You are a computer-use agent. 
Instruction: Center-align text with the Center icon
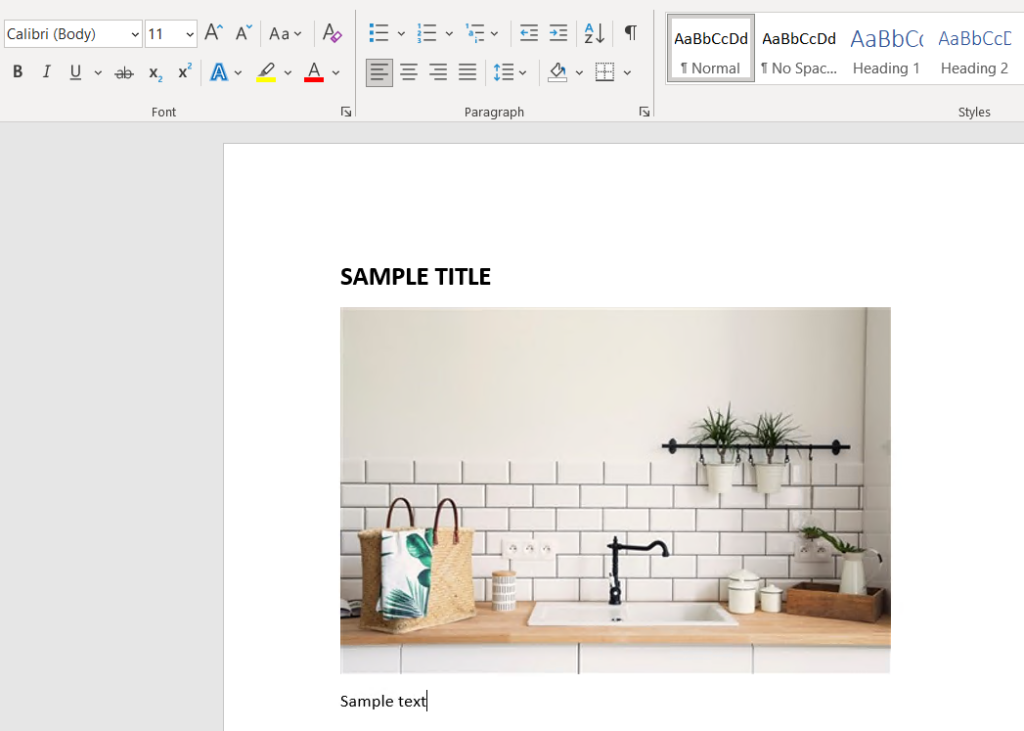409,73
